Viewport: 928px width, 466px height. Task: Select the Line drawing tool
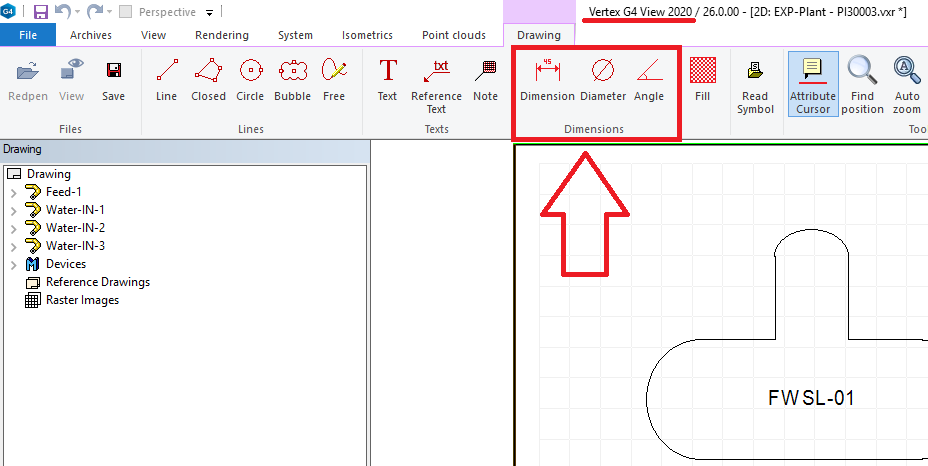pos(167,80)
